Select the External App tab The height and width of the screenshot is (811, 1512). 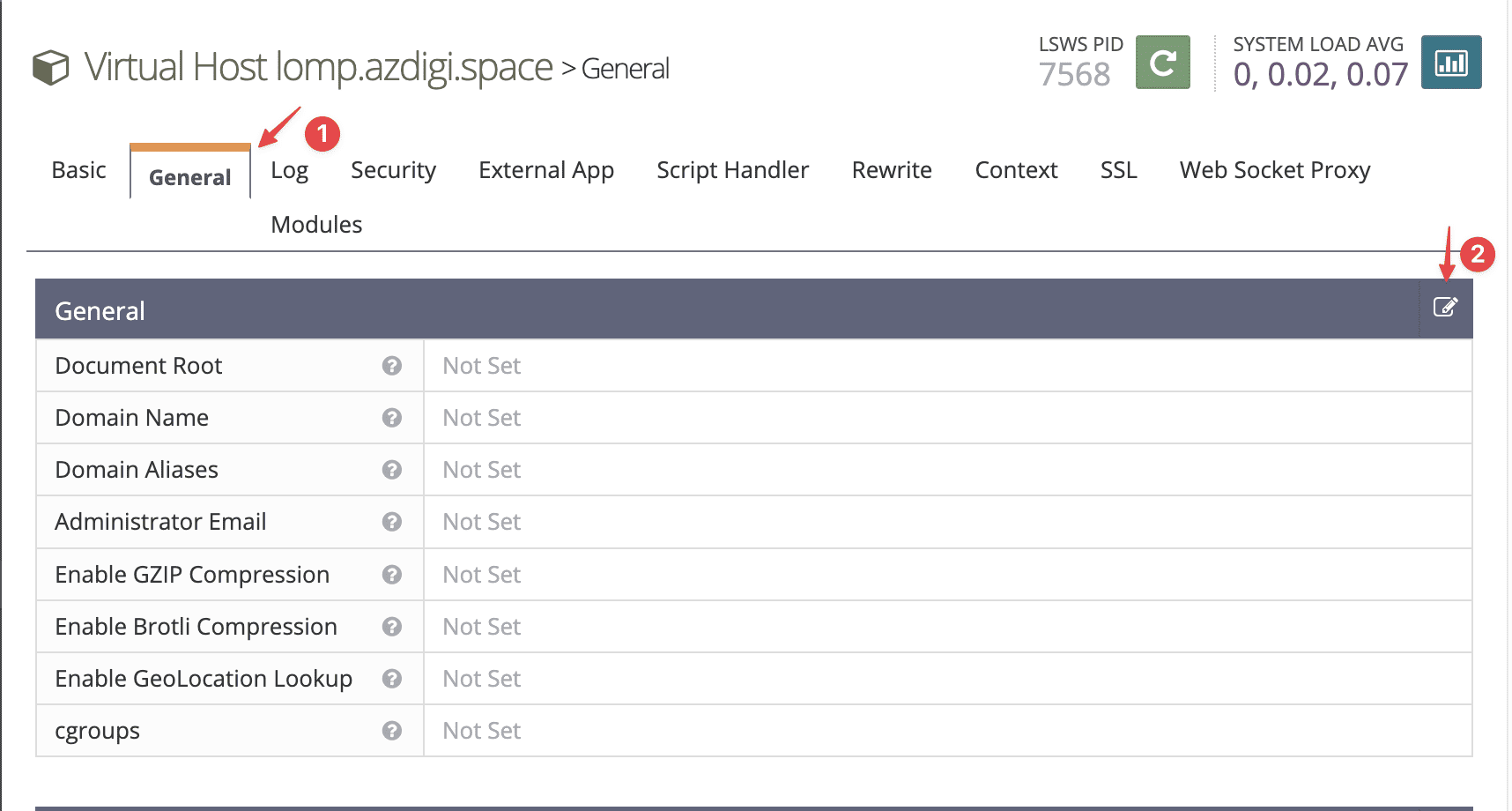[545, 170]
